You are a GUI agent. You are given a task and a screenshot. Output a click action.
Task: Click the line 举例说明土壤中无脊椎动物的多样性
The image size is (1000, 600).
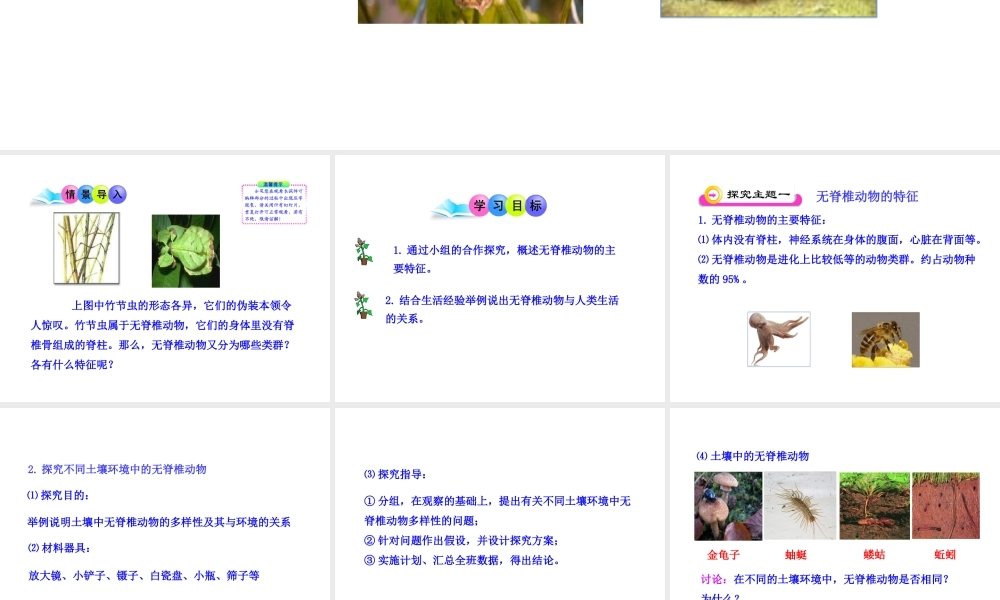point(159,522)
